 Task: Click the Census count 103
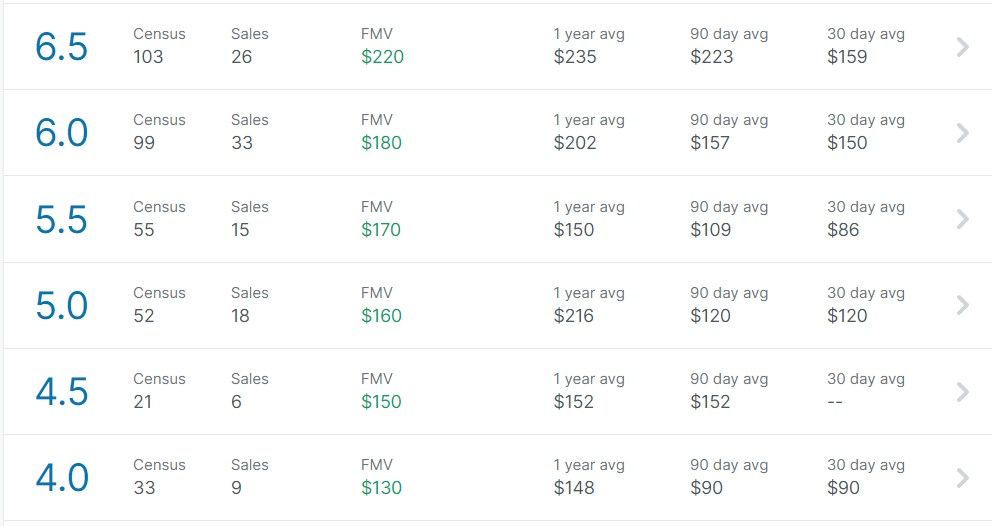tap(148, 56)
